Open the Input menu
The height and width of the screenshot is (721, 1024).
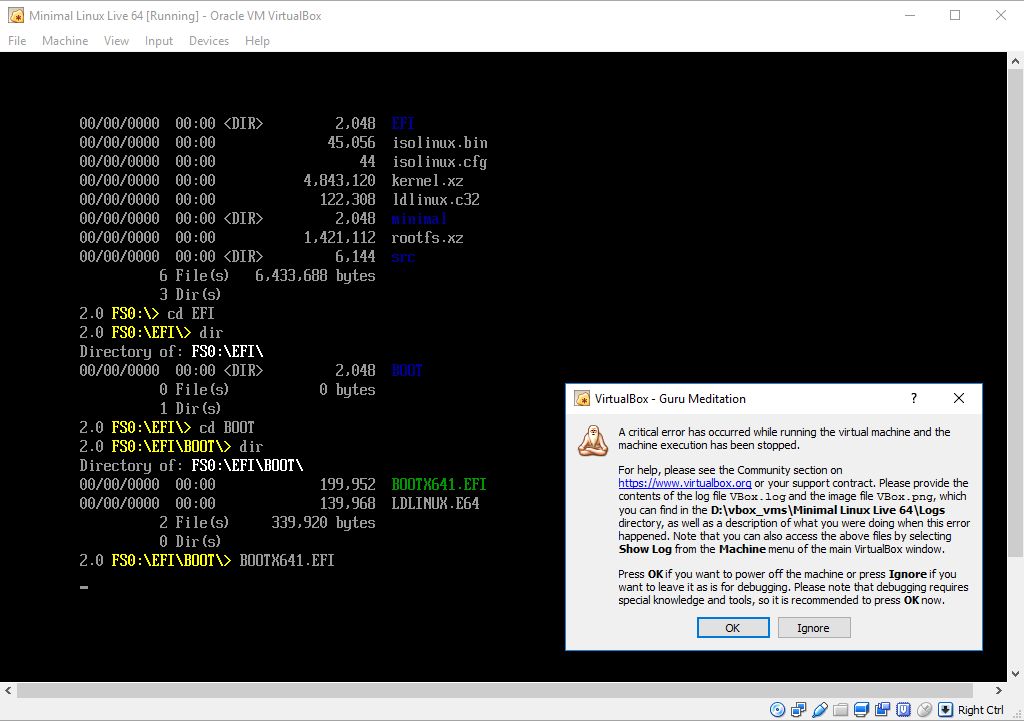160,41
